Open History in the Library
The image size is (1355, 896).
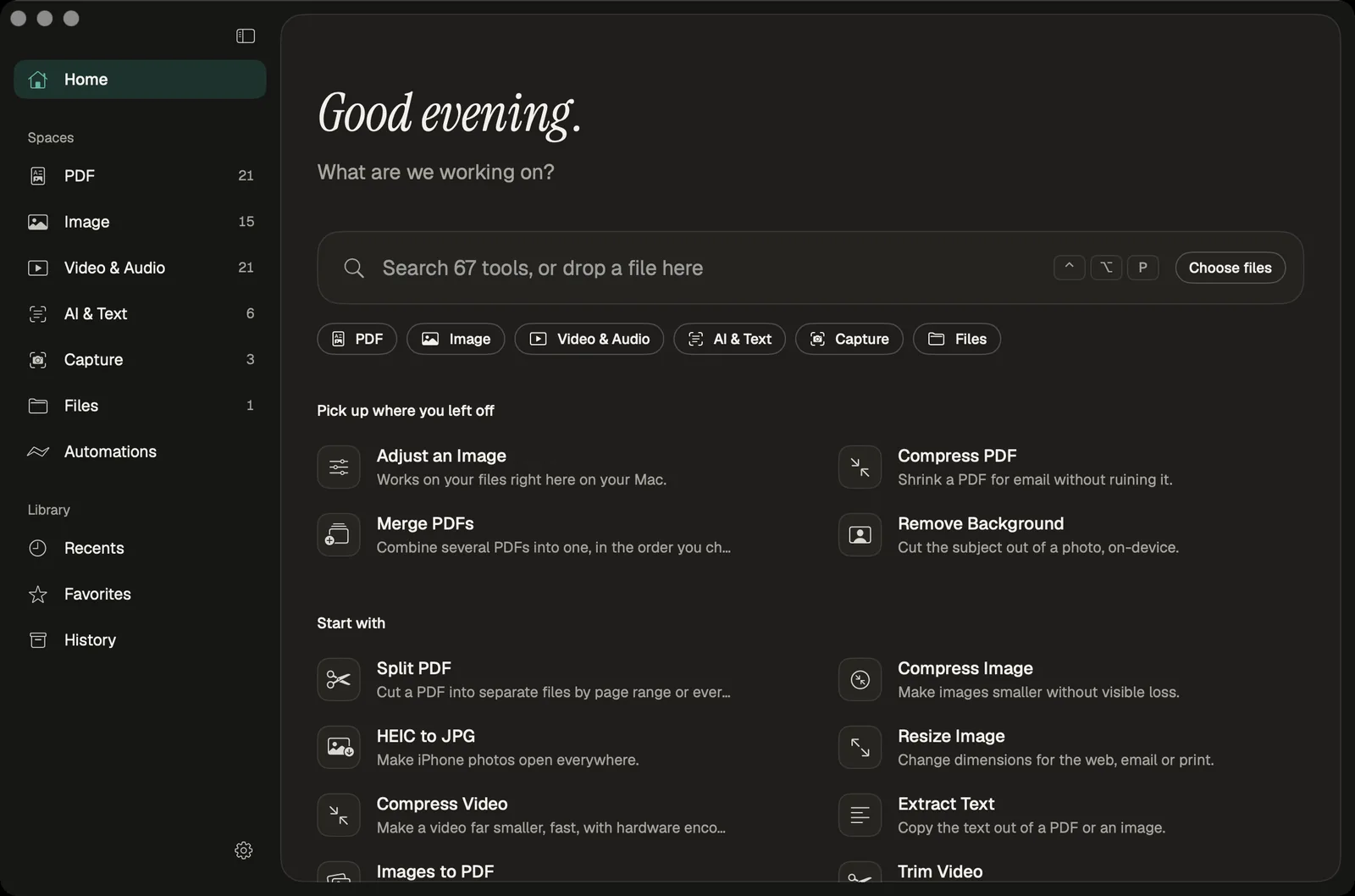[x=140, y=640]
